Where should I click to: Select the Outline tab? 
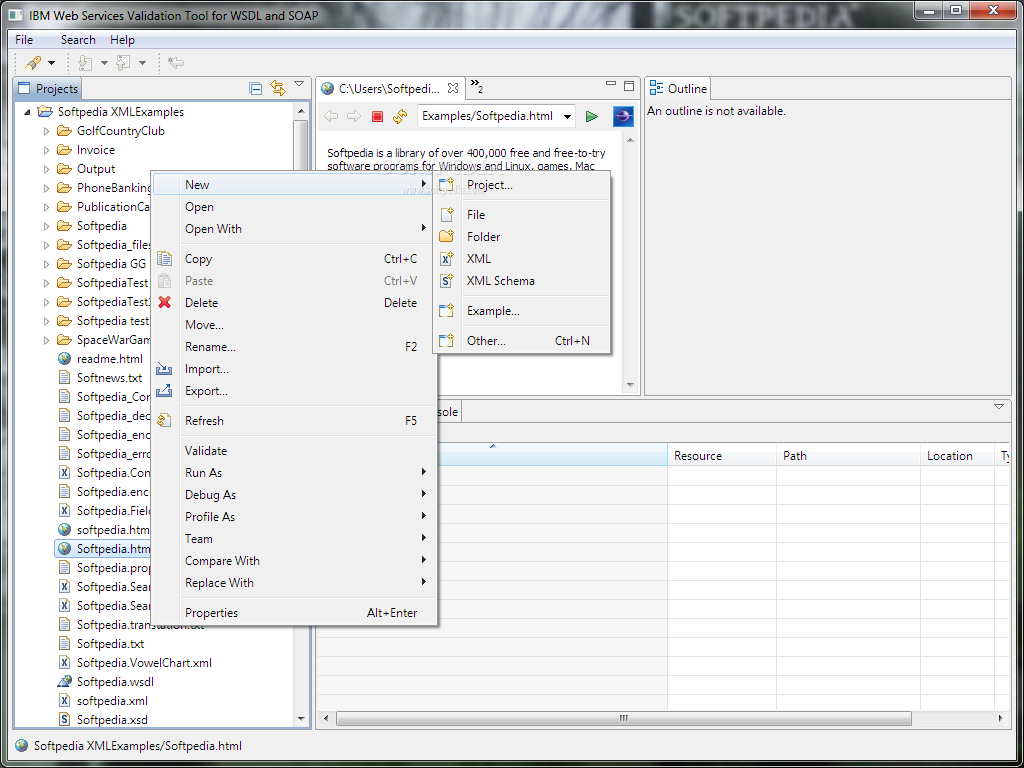[679, 89]
